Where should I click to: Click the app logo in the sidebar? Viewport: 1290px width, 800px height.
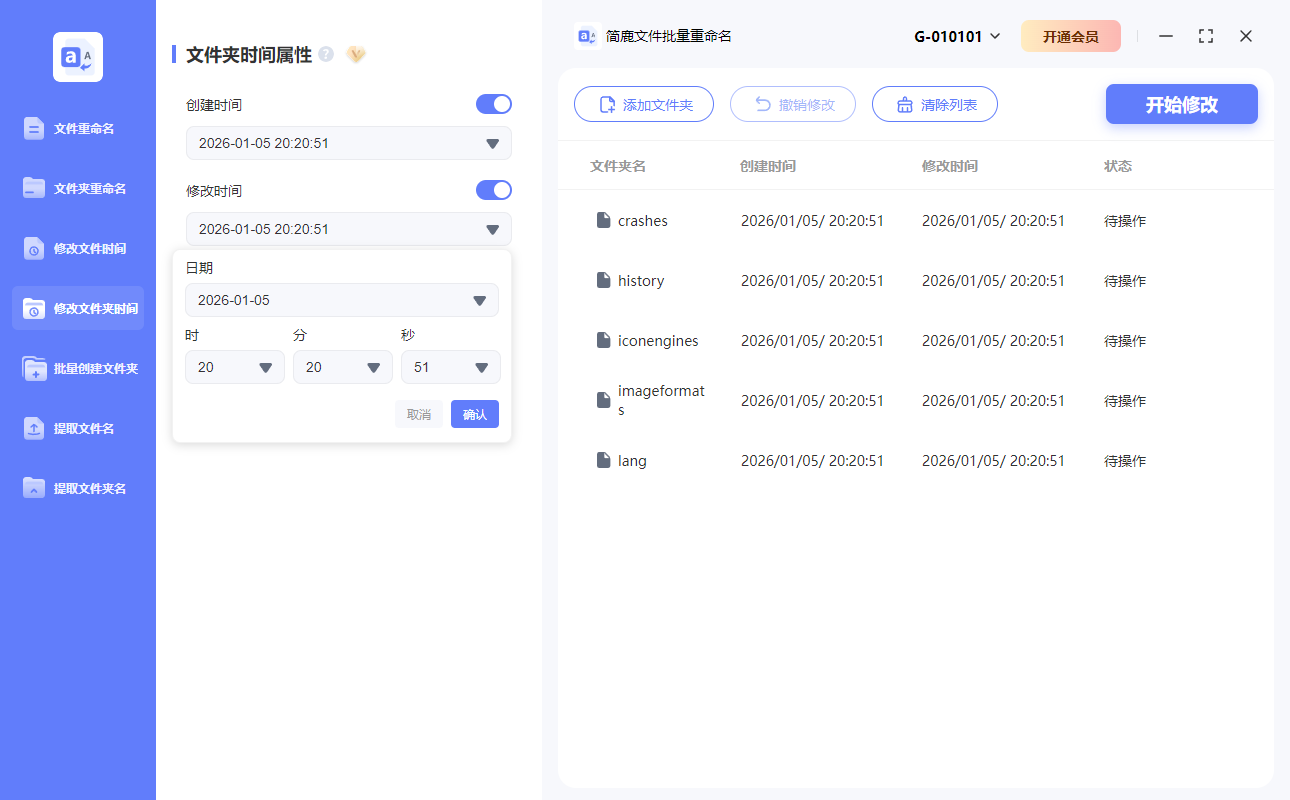pos(77,57)
